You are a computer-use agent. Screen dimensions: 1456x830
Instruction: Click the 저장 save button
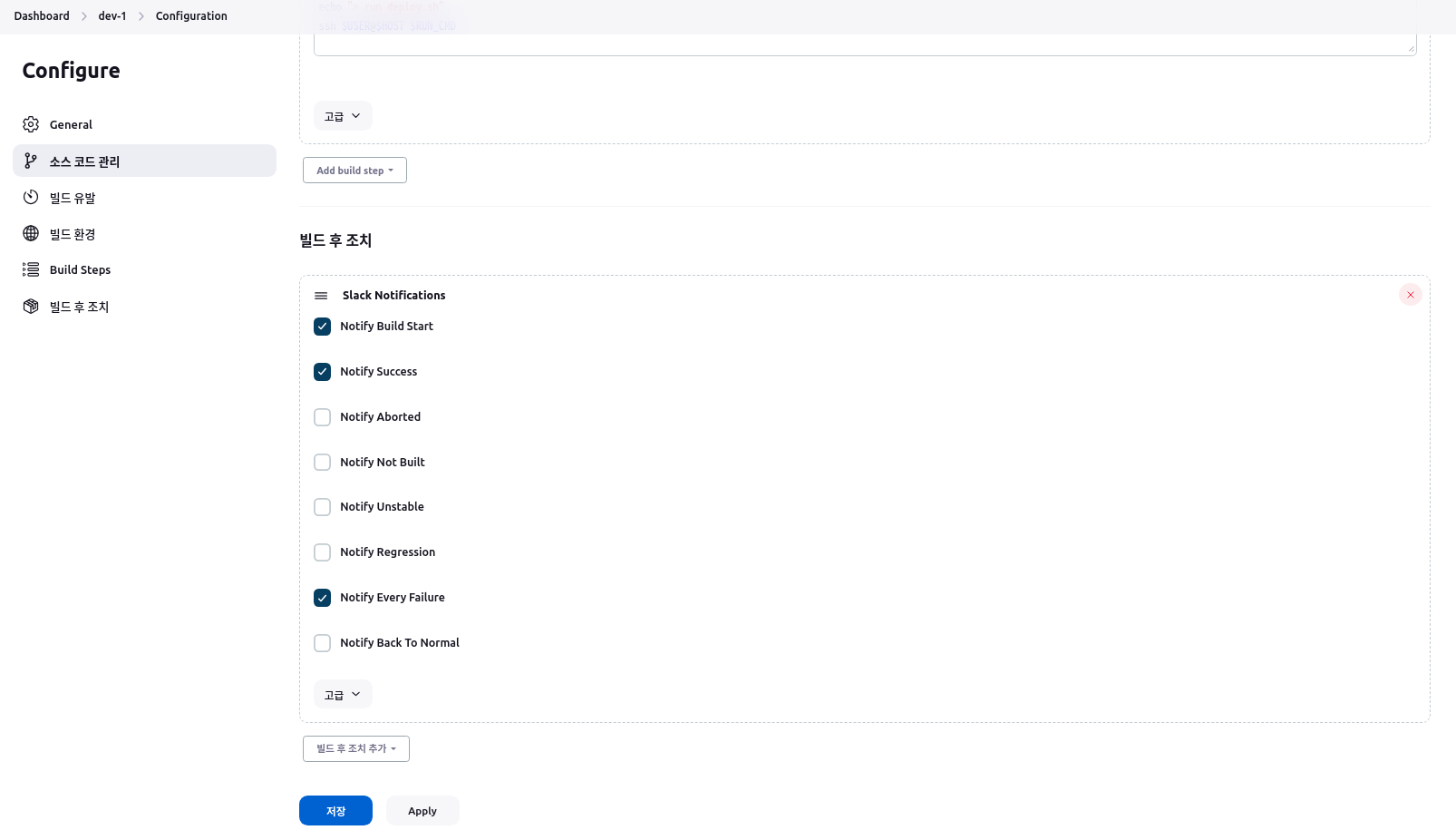coord(335,811)
